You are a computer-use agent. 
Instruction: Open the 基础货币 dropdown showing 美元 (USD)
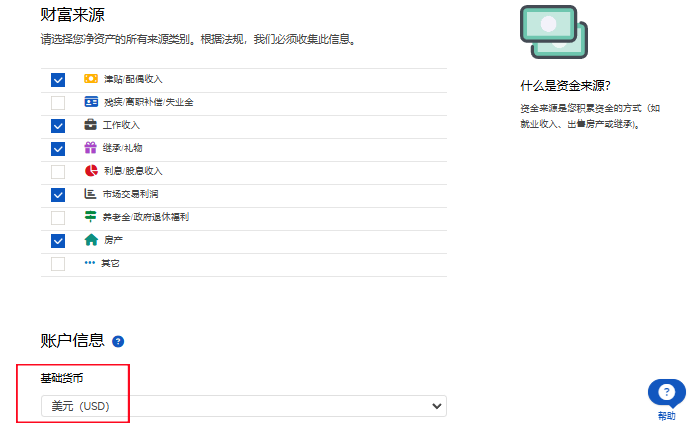click(243, 406)
